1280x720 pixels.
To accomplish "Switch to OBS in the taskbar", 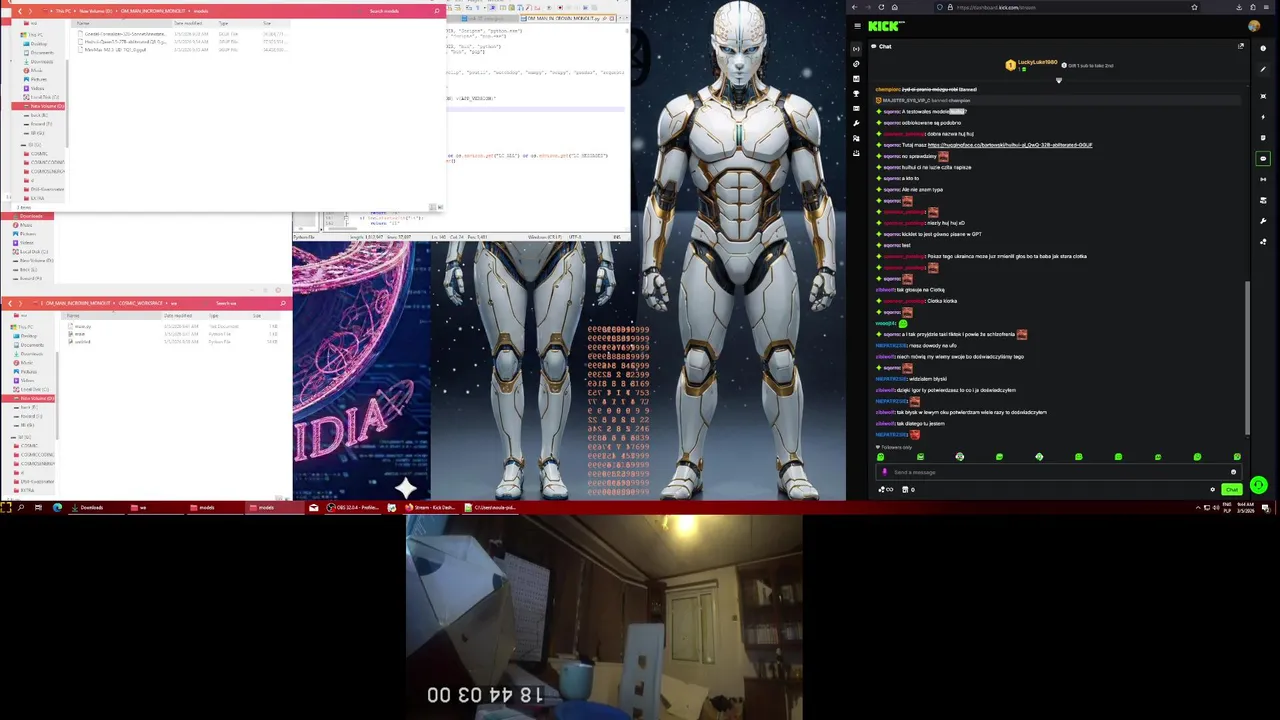I will 355,508.
